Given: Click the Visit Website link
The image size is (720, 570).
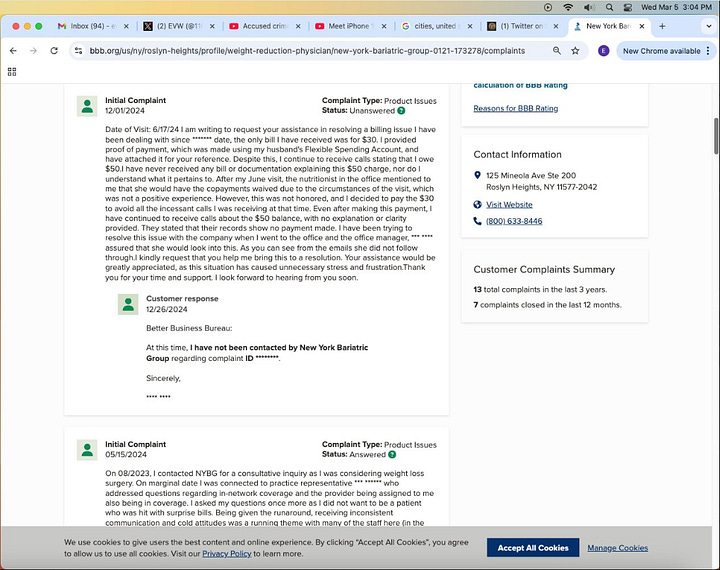Looking at the screenshot, I should (509, 205).
